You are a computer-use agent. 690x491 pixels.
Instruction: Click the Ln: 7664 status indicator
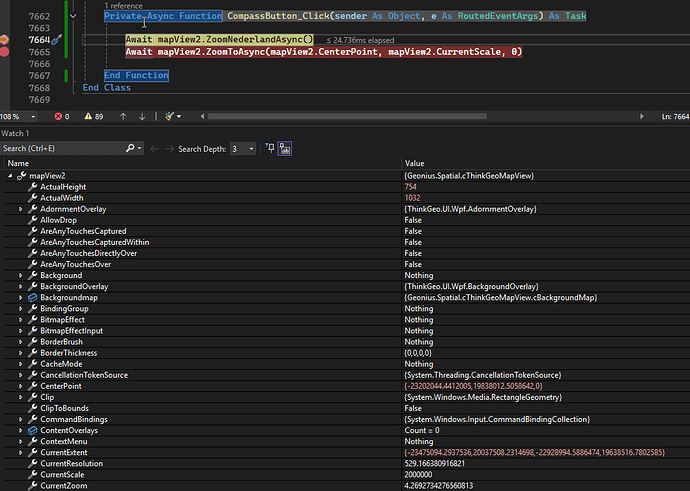click(x=675, y=117)
